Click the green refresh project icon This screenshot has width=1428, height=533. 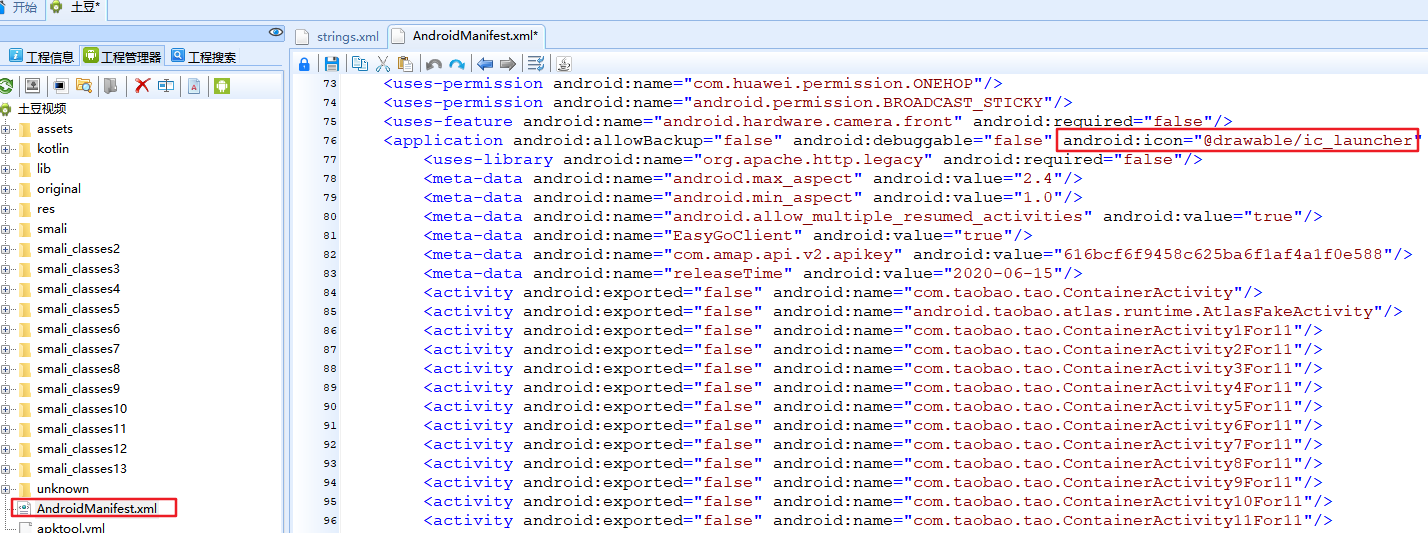(x=6, y=85)
